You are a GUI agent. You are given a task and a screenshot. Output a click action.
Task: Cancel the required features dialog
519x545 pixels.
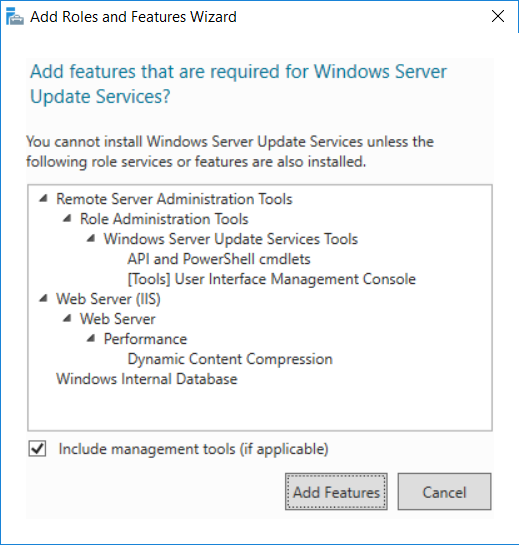coord(444,491)
